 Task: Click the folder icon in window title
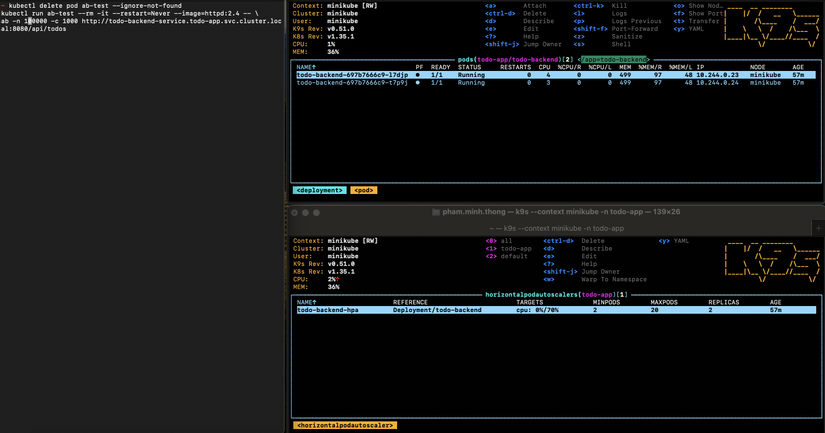coord(436,212)
